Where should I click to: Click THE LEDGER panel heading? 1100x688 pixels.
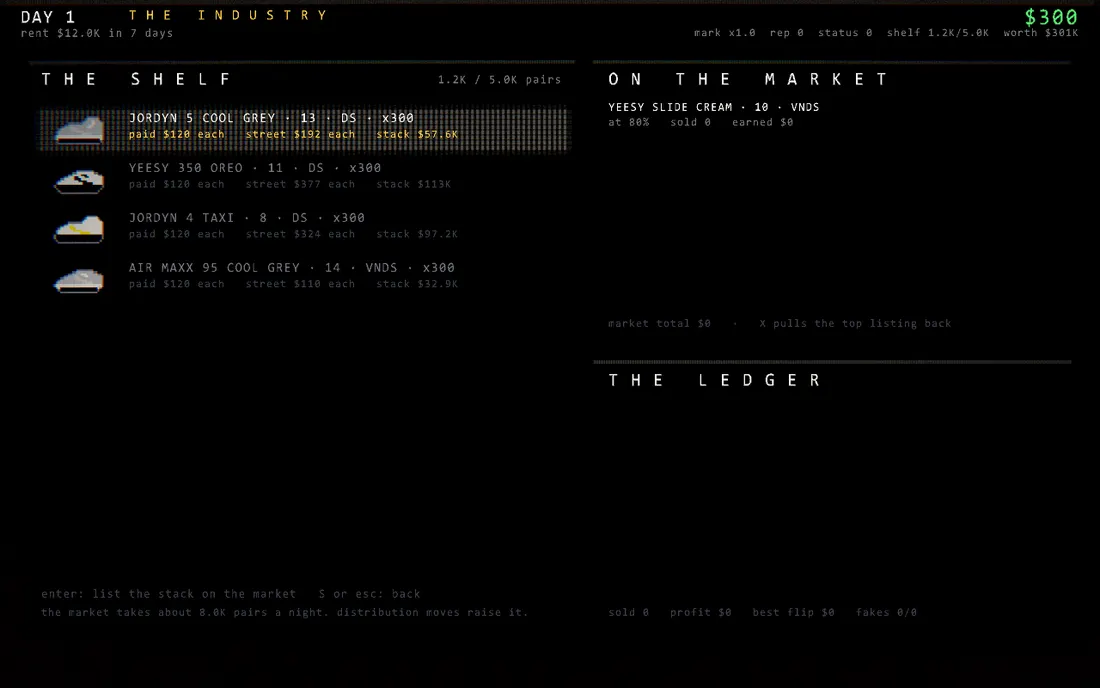(714, 380)
